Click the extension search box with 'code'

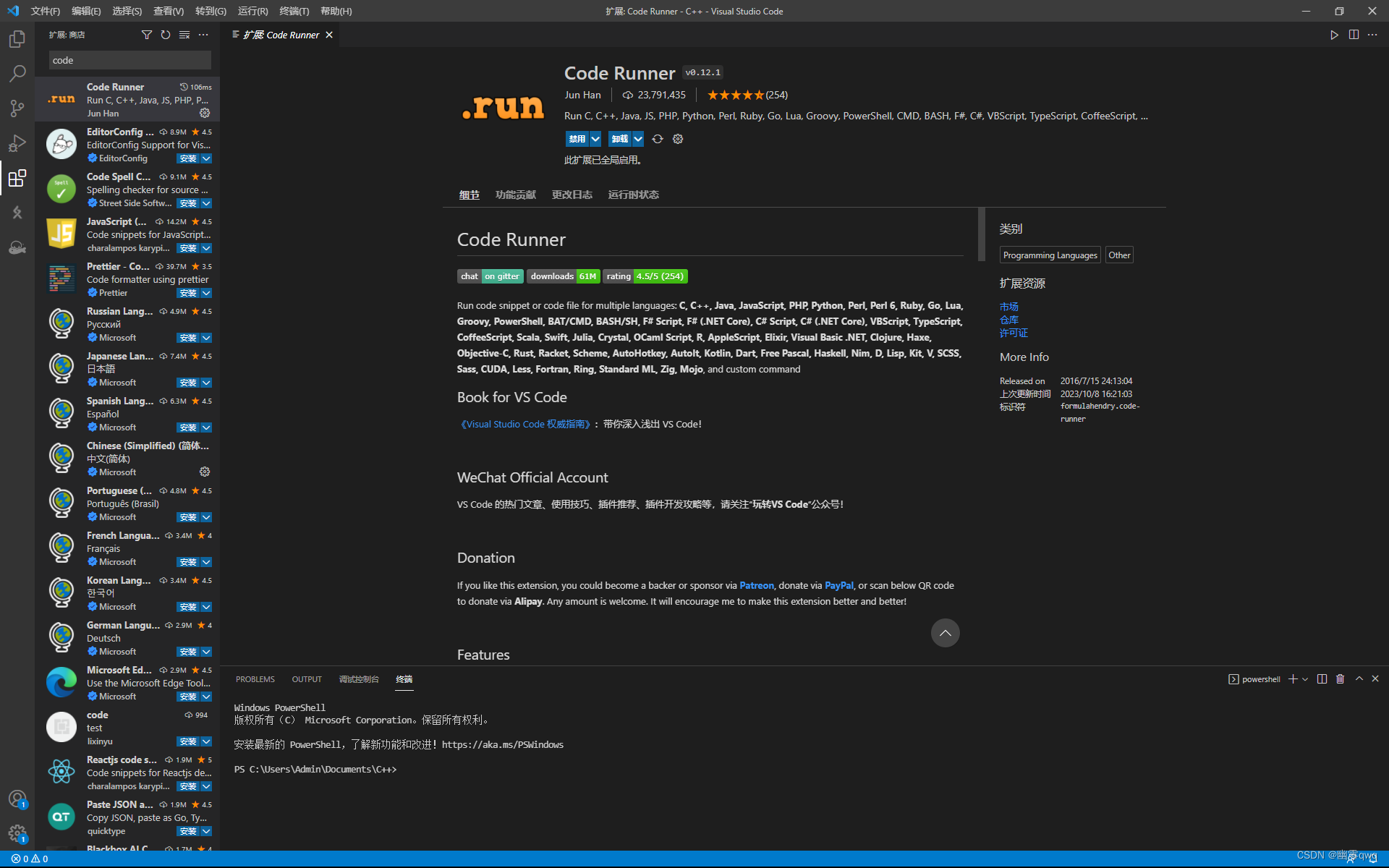click(130, 60)
